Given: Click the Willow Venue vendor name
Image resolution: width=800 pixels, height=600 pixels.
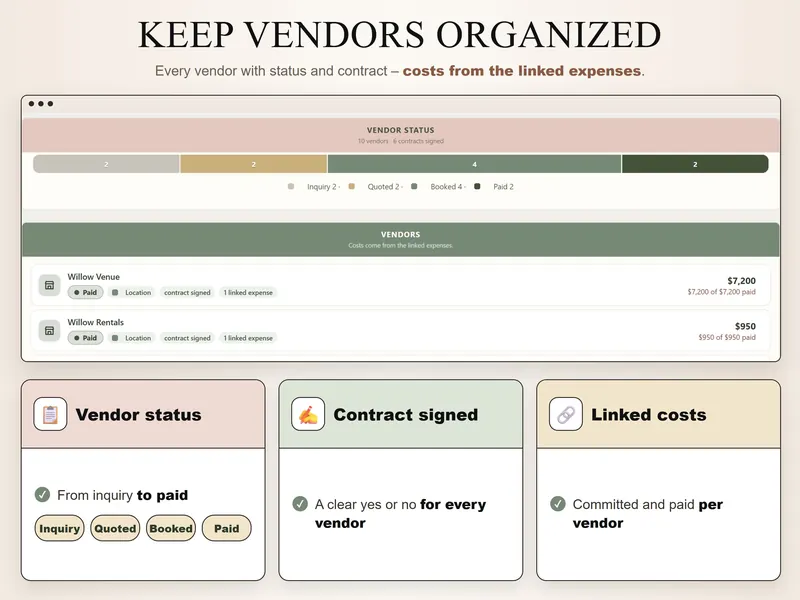Looking at the screenshot, I should click(93, 277).
